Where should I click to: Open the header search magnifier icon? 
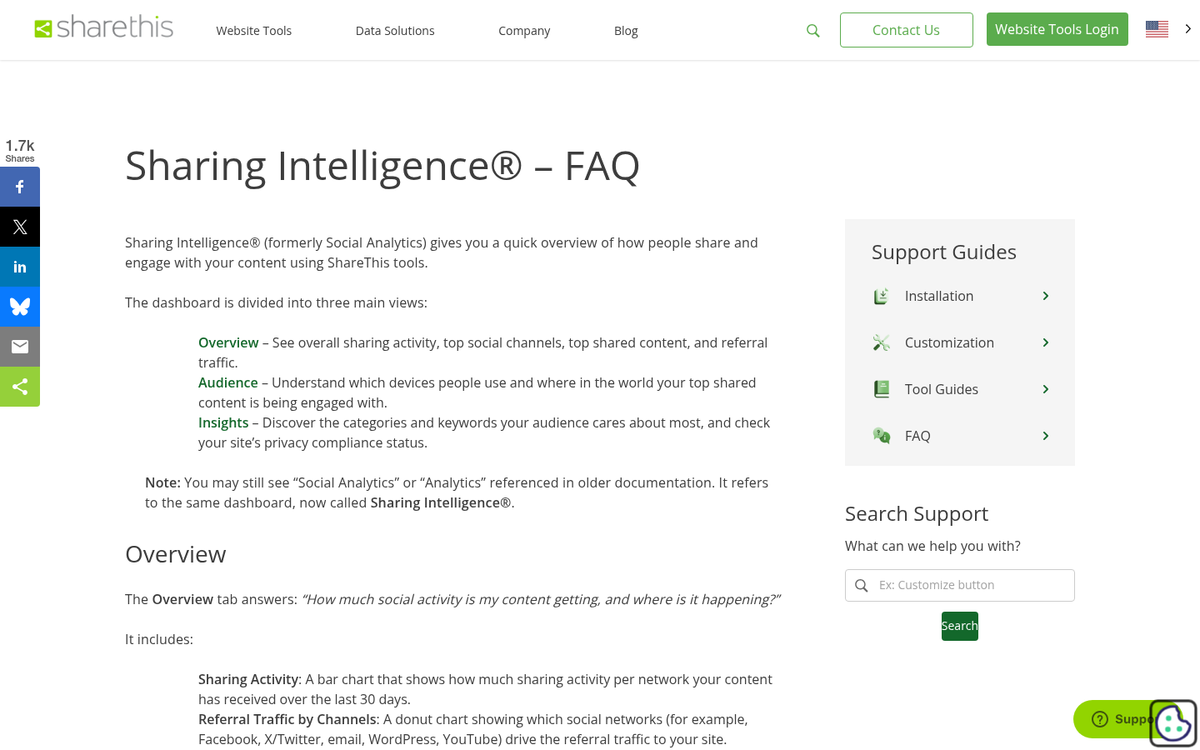(813, 31)
